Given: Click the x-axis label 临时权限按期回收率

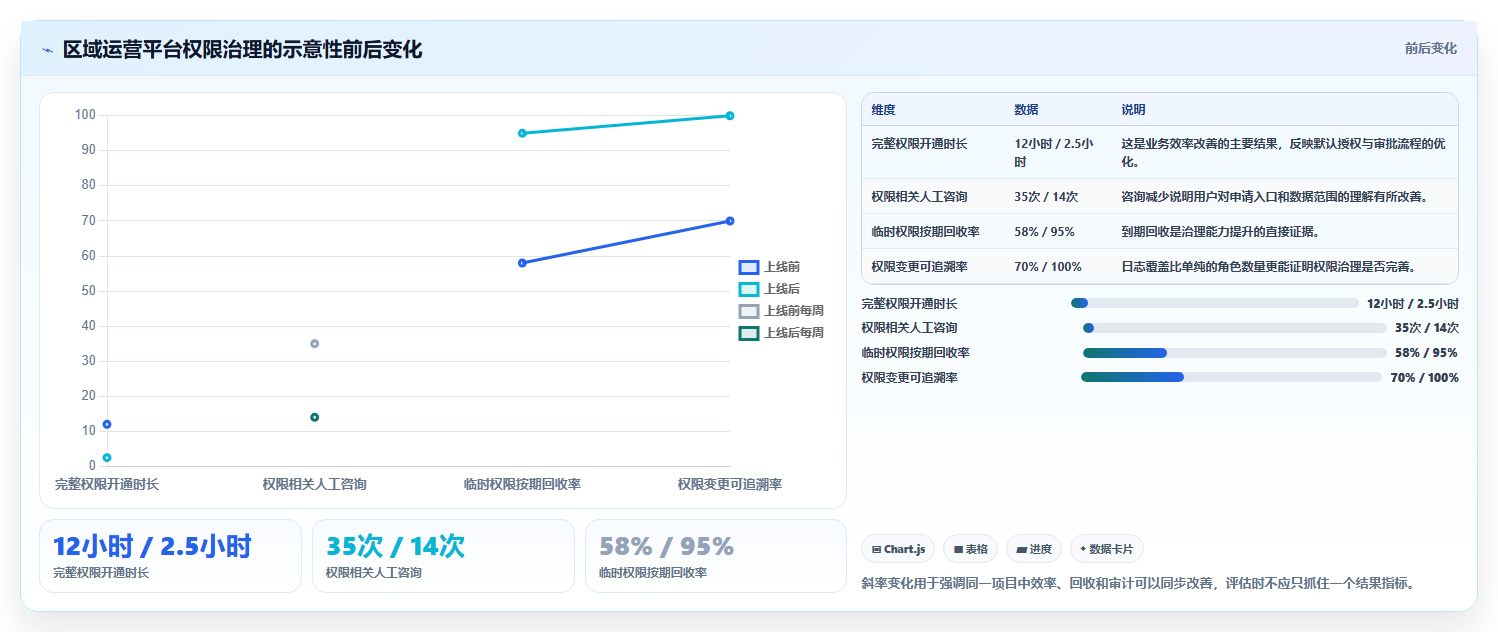Looking at the screenshot, I should coord(522,484).
